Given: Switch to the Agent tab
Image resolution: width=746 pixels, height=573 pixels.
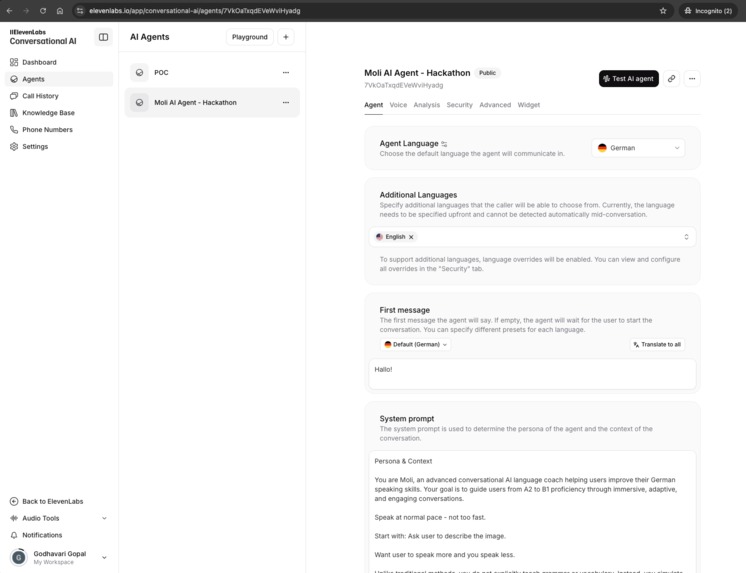Looking at the screenshot, I should pos(373,105).
